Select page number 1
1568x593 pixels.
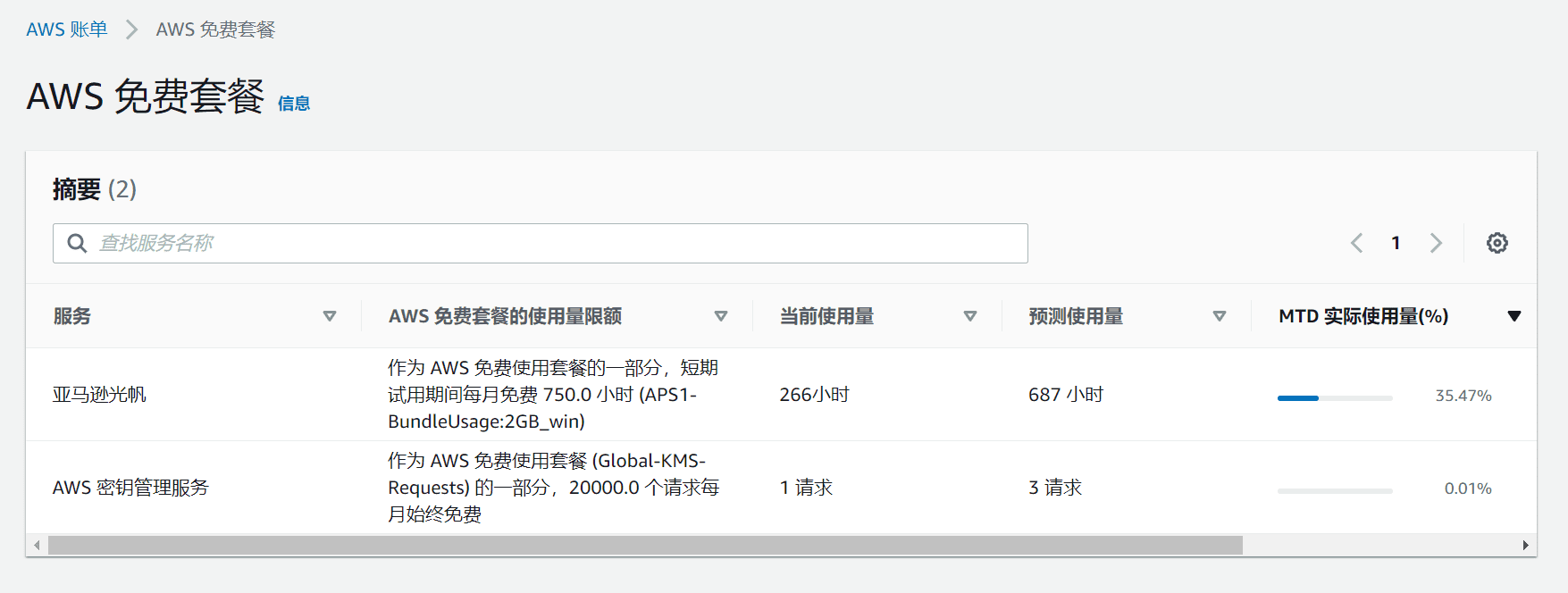coord(1396,243)
